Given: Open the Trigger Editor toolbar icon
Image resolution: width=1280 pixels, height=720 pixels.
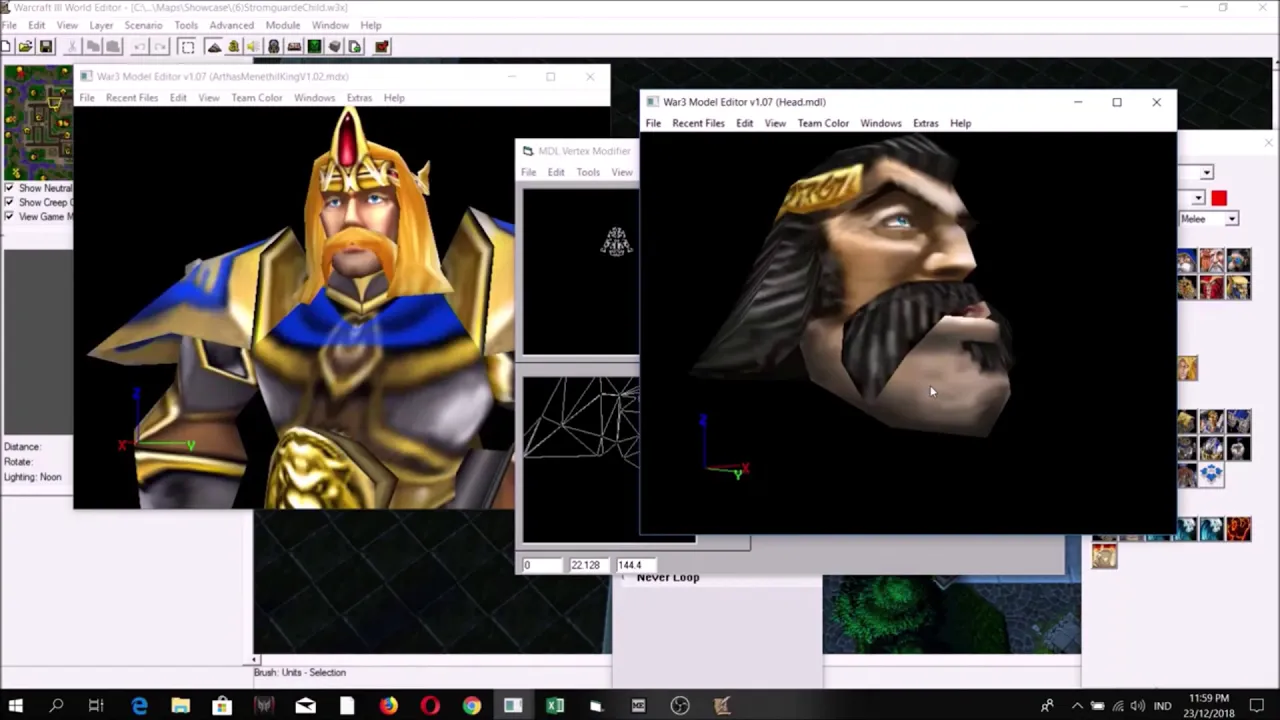Looking at the screenshot, I should tap(233, 46).
